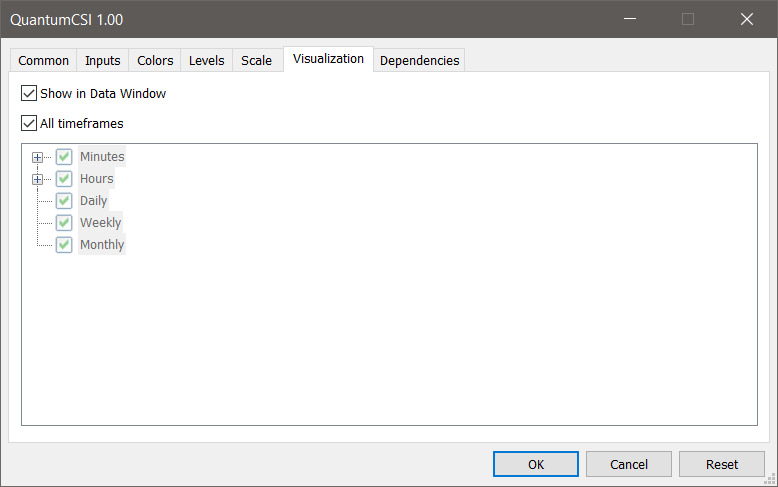This screenshot has height=487, width=778.
Task: Open the Scale tab
Action: coord(256,61)
